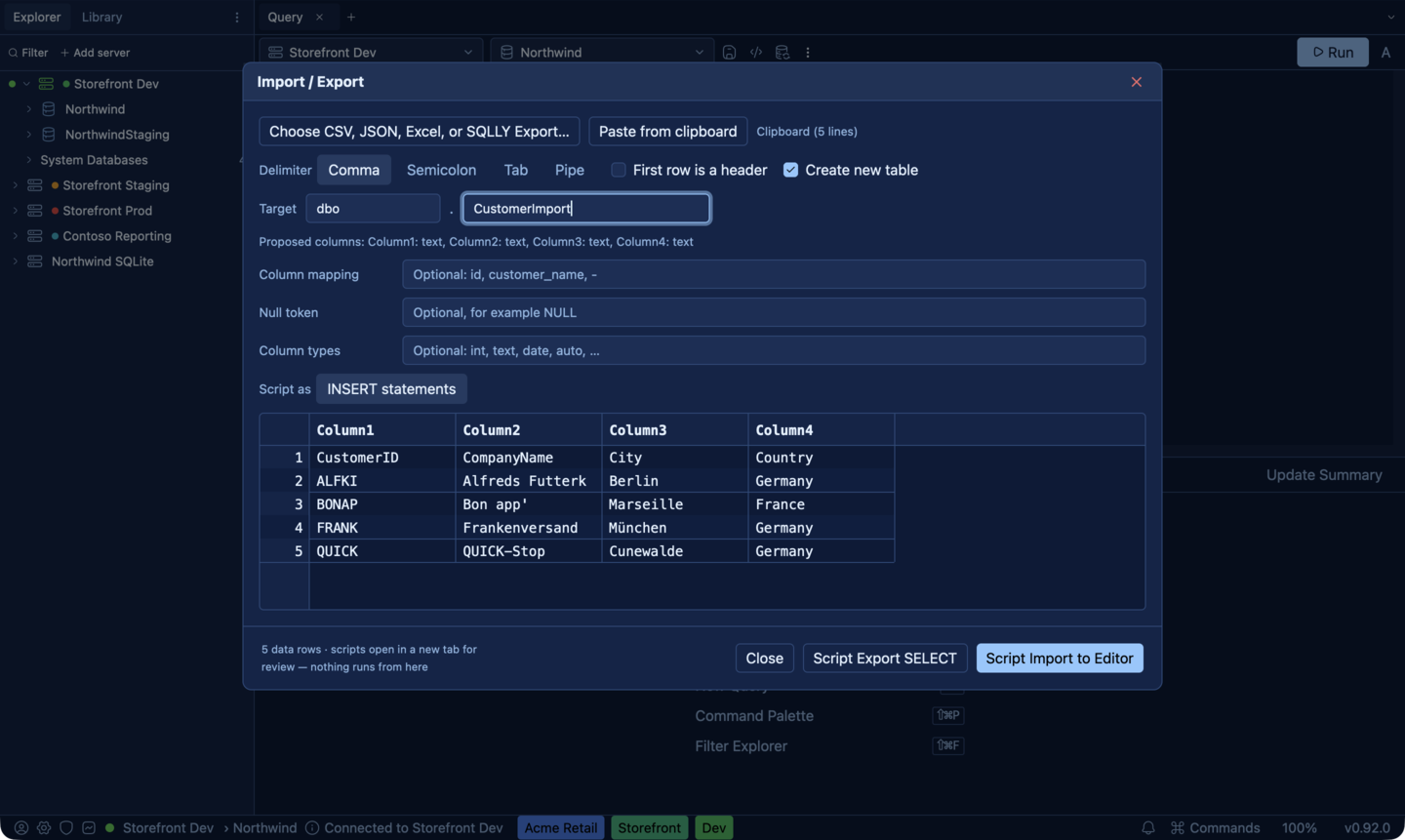
Task: Click Choose CSV, JSON, Excel, or SQLLY Export button
Action: pyautogui.click(x=420, y=132)
